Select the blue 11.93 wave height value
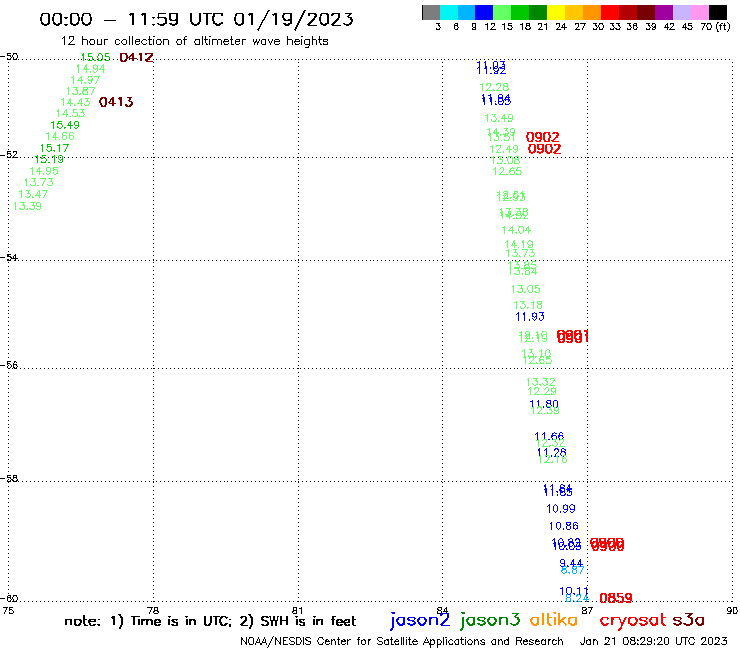740x650 pixels. [530, 317]
